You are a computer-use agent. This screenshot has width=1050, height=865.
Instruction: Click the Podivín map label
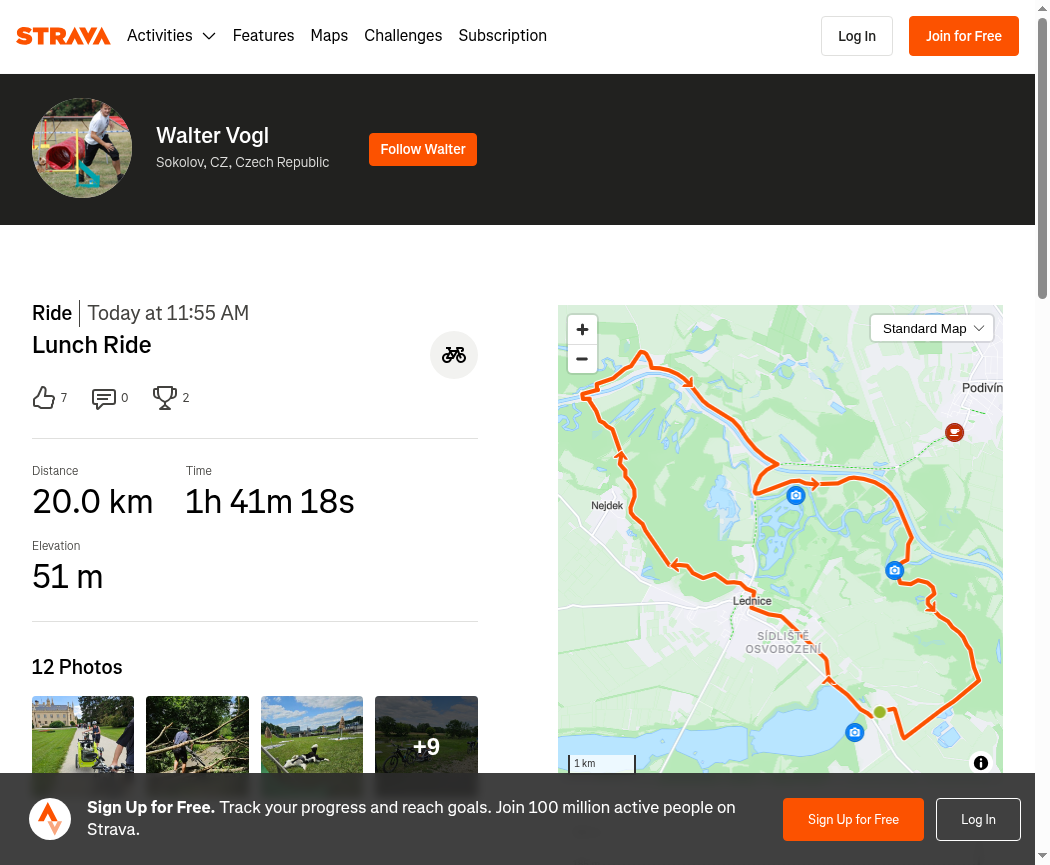point(982,388)
